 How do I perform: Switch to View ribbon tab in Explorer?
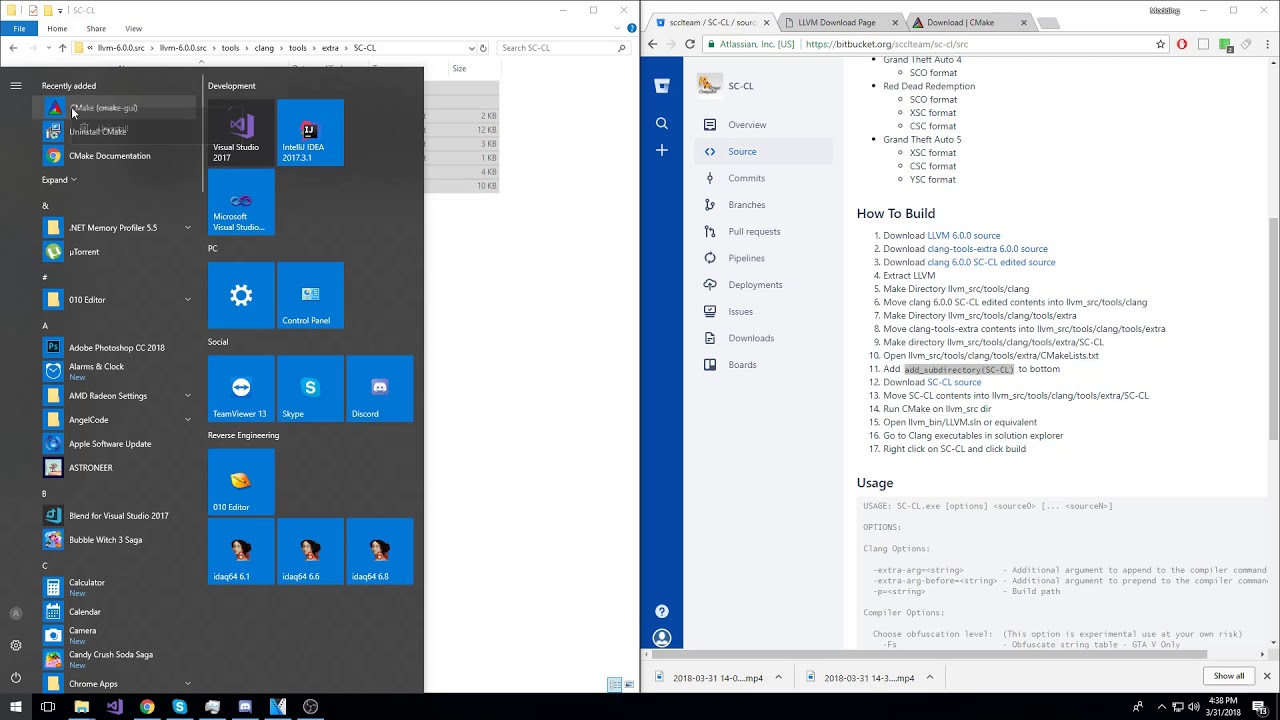133,28
